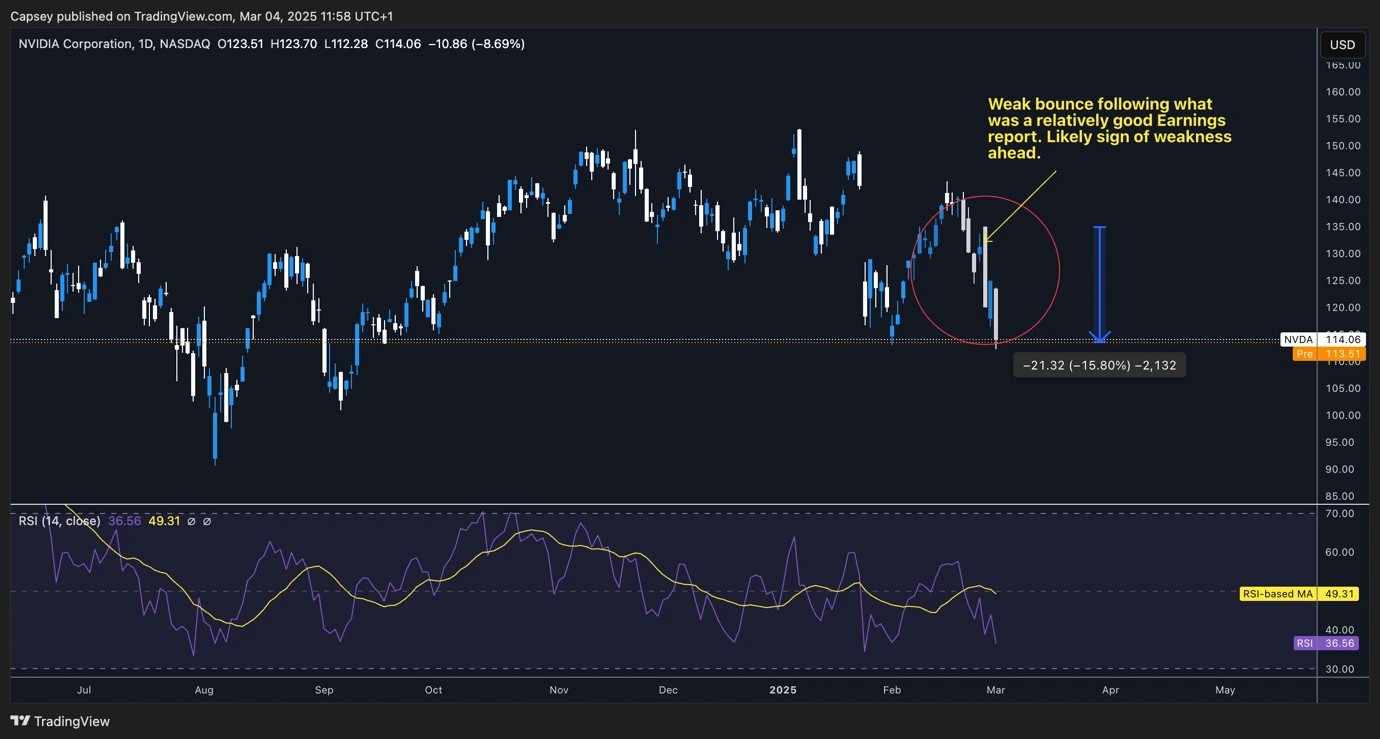The image size is (1380, 739).
Task: Click the −21.32 (−15.80%) measurement label
Action: pyautogui.click(x=1099, y=365)
